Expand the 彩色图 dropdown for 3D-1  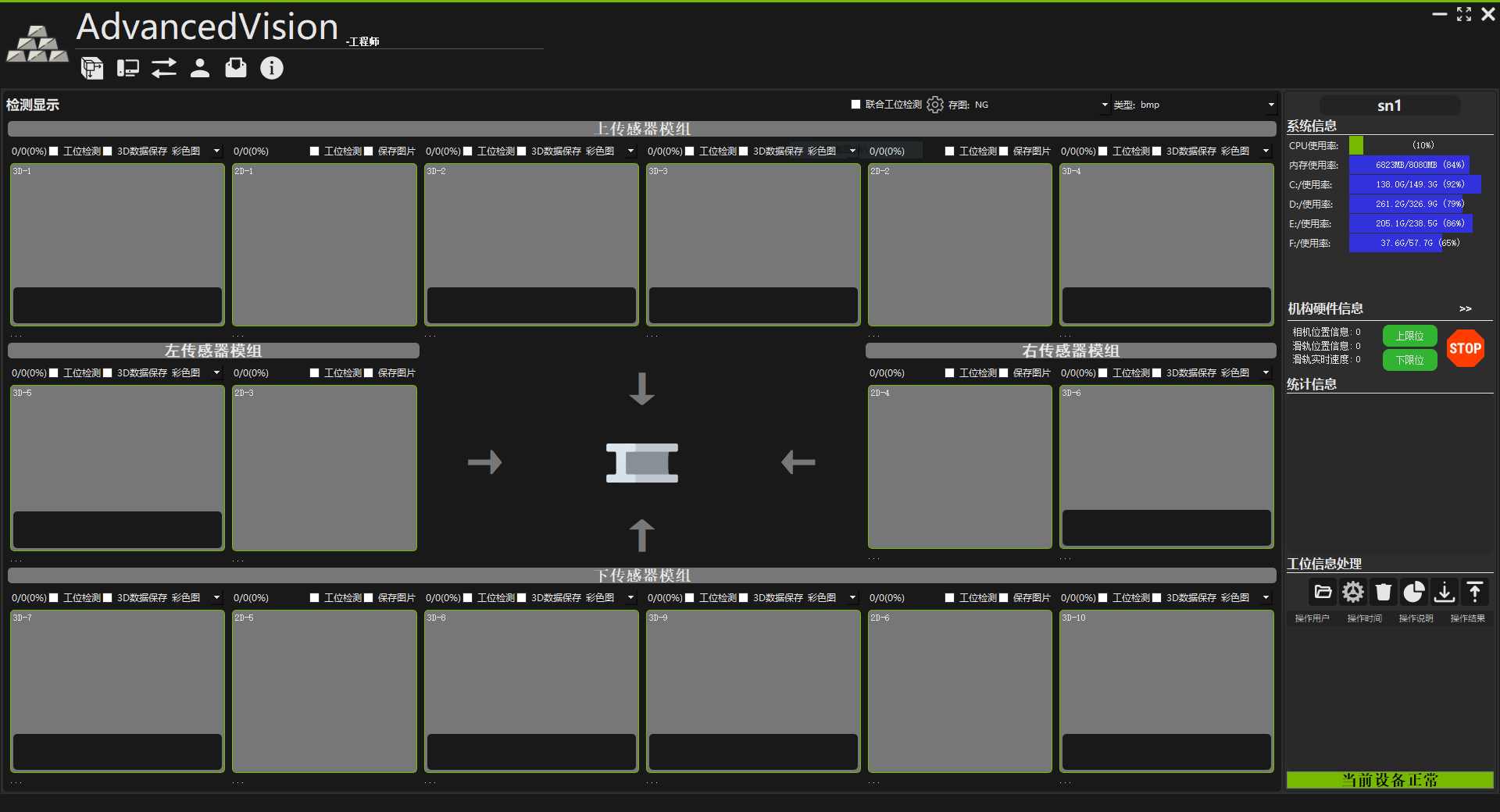(x=216, y=151)
